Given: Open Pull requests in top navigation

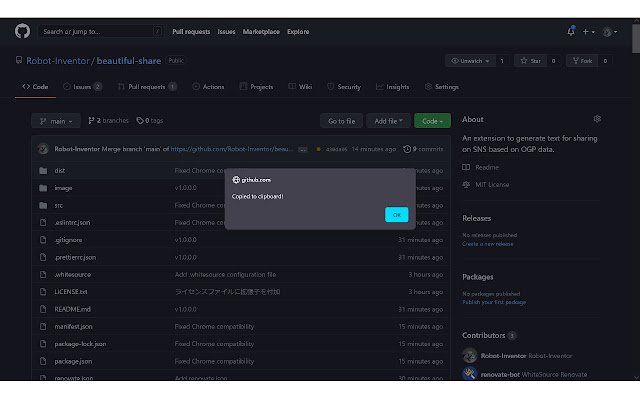Looking at the screenshot, I should tap(191, 32).
